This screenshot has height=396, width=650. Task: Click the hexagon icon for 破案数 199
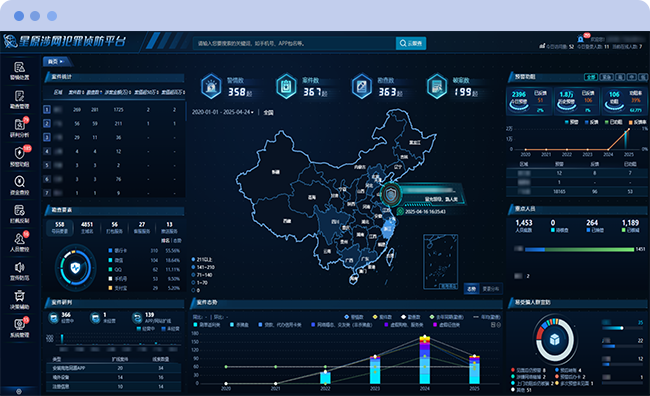click(437, 86)
